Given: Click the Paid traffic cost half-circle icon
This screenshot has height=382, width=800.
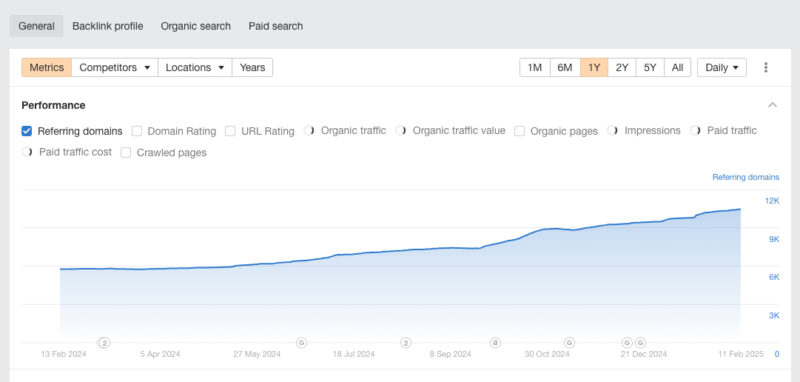Looking at the screenshot, I should tap(27, 152).
